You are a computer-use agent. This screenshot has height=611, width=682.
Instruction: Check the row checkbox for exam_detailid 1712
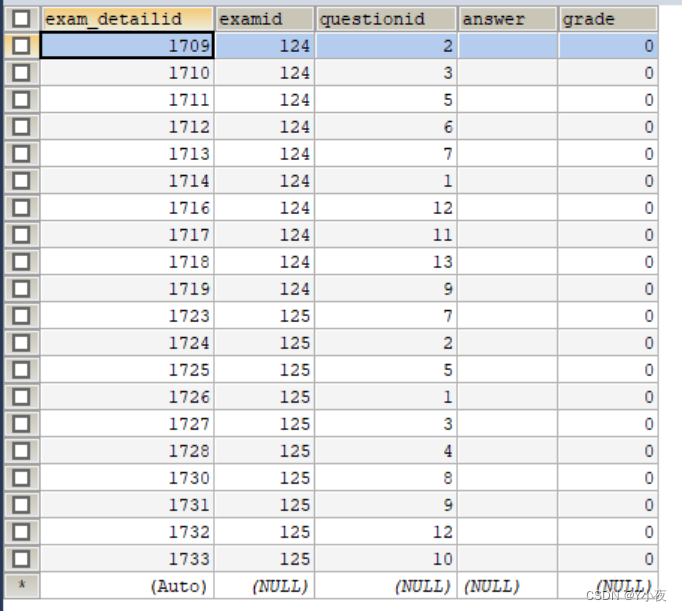[x=21, y=127]
